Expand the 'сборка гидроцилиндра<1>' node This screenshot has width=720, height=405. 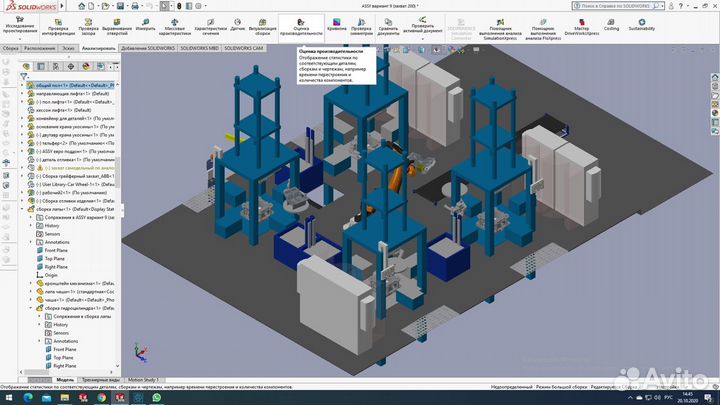tap(31, 308)
